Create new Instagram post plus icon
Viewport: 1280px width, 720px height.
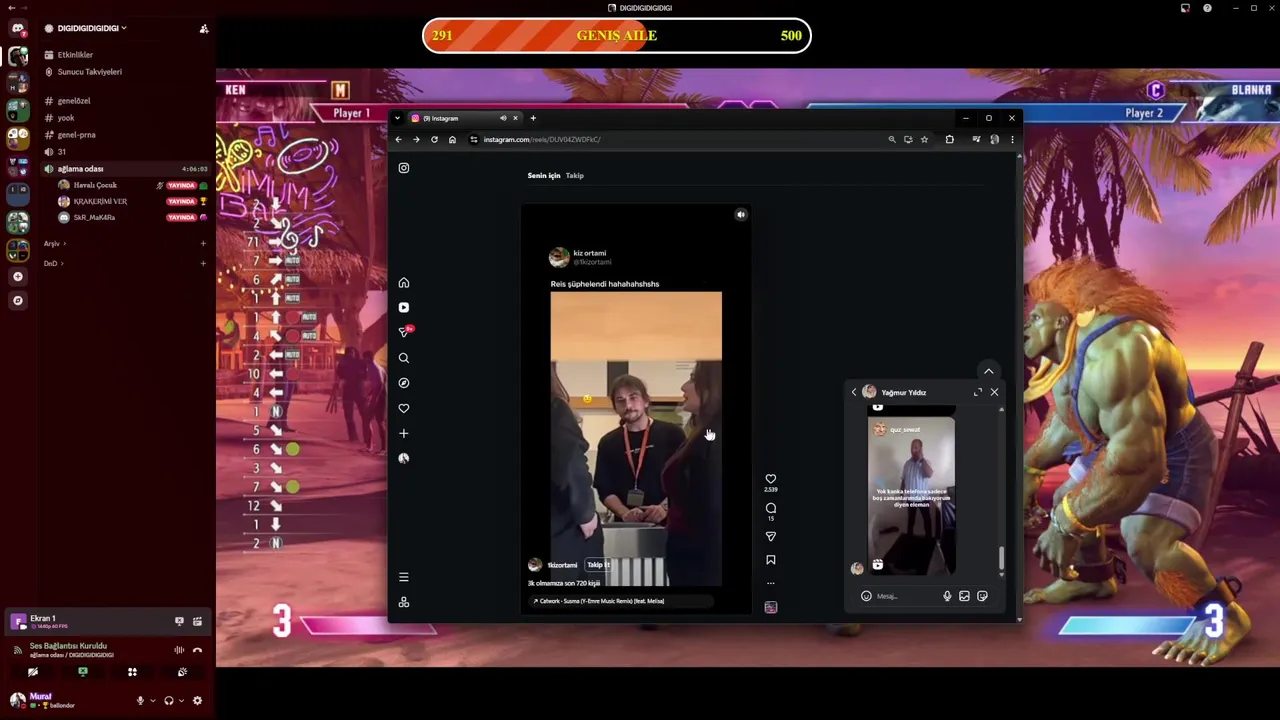[404, 433]
